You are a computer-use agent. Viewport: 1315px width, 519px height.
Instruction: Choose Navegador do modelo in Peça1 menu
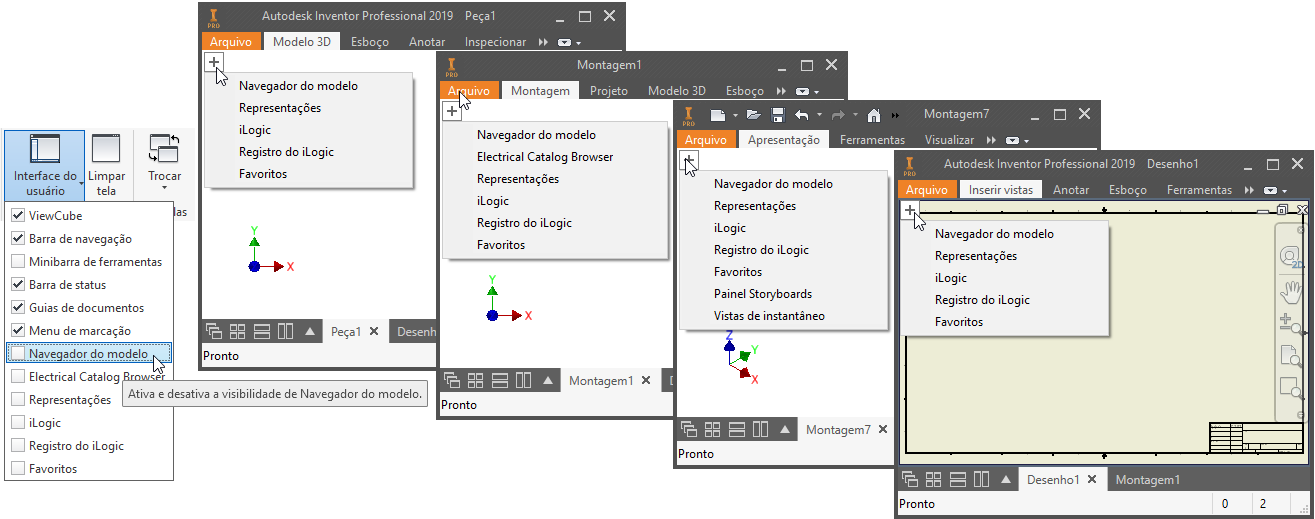[298, 86]
